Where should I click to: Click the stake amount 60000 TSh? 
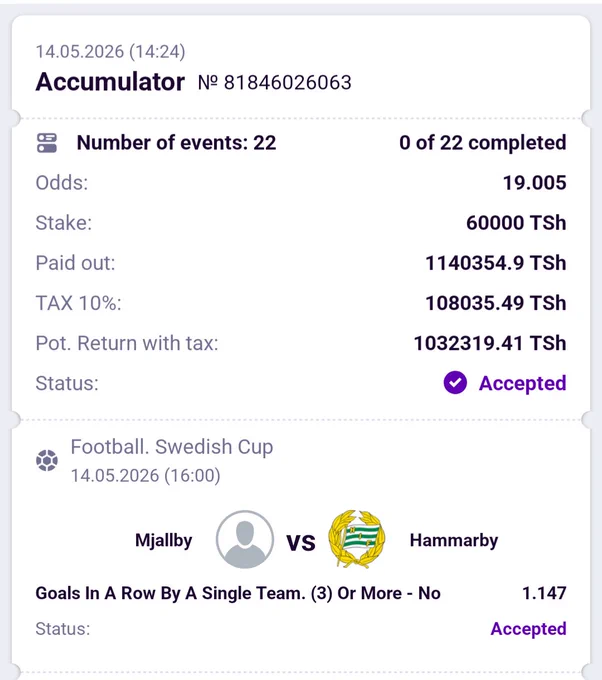click(516, 223)
